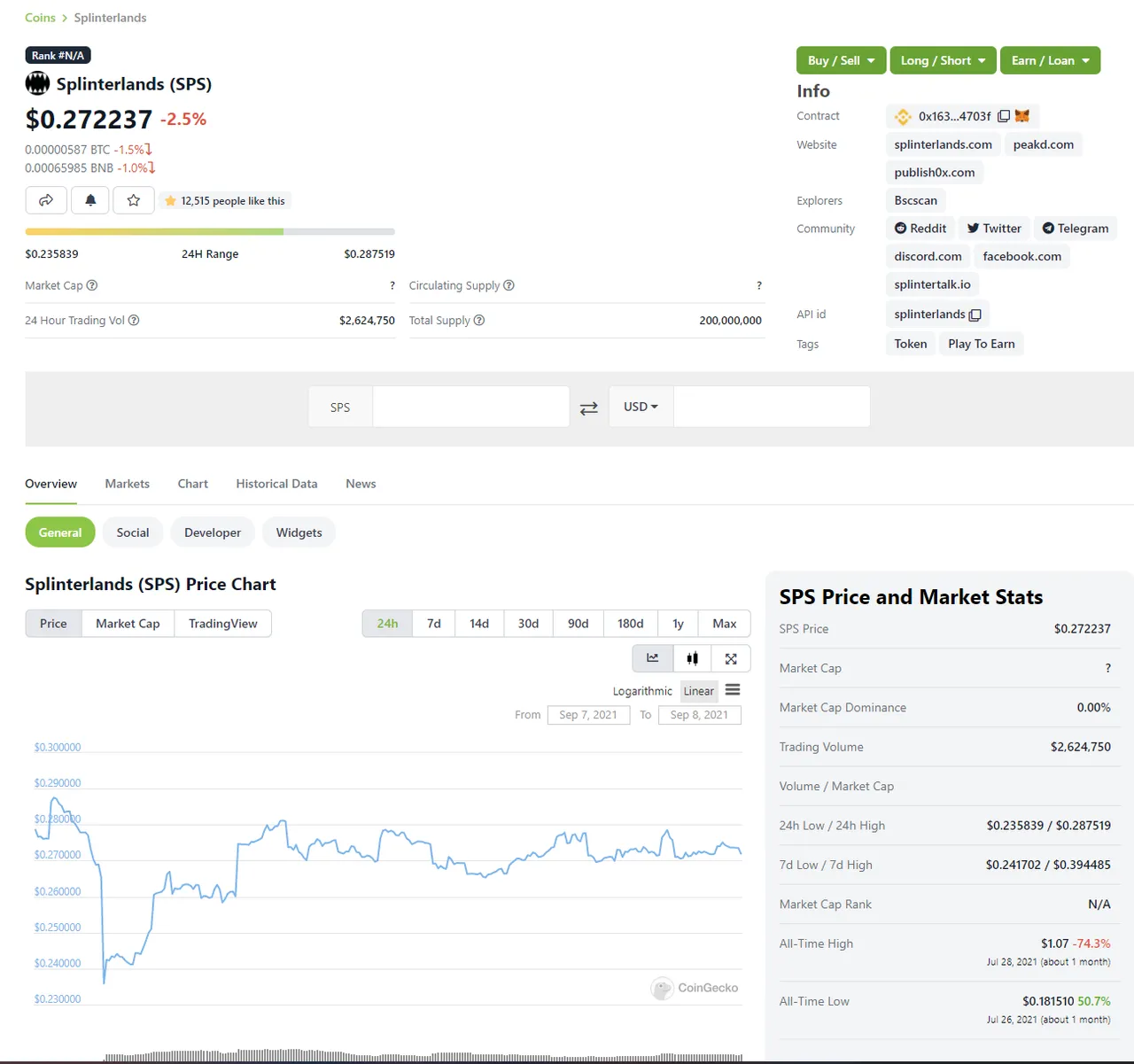
Task: Open the splinterlands.com website link
Action: [944, 144]
